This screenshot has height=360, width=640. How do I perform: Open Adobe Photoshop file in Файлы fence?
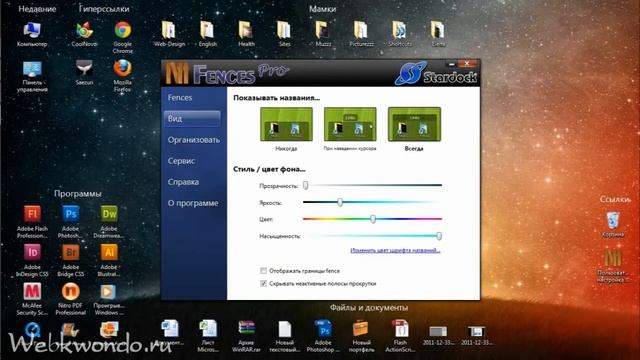tap(323, 336)
